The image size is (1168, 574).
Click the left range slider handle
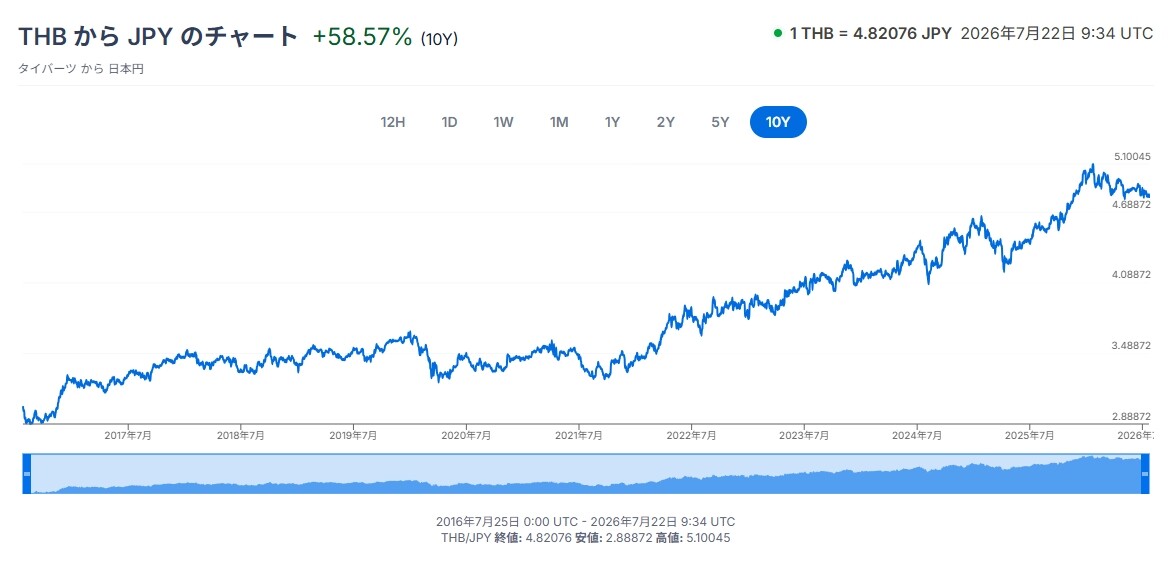coord(27,473)
